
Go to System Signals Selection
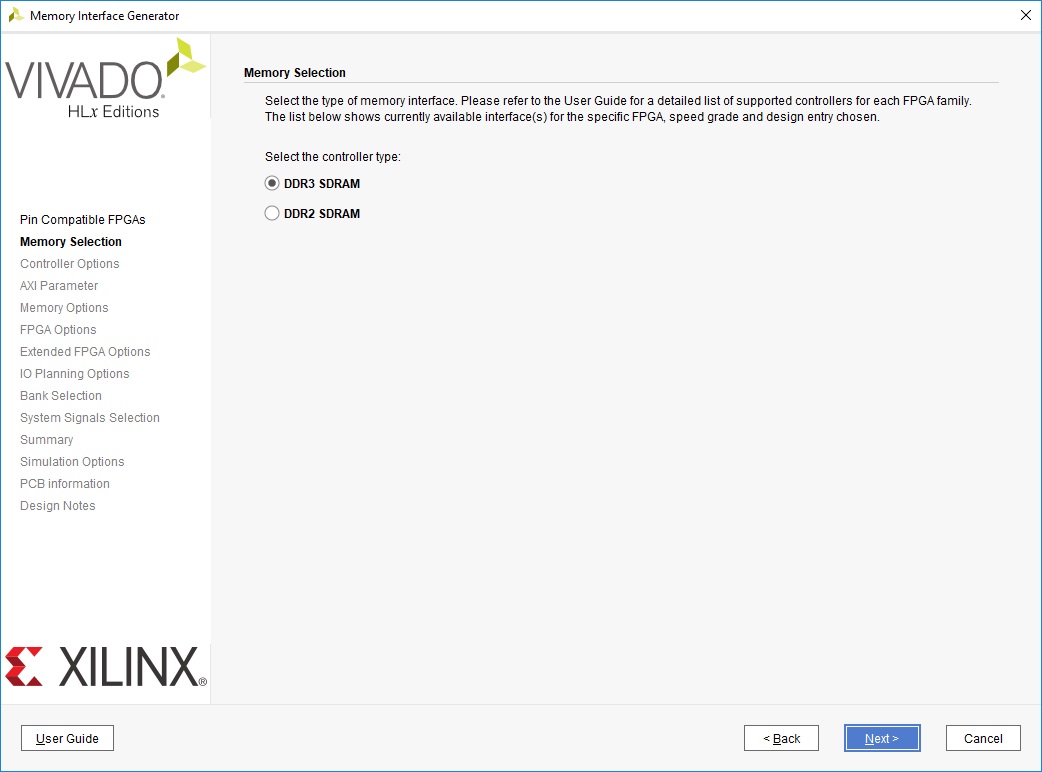tap(90, 418)
